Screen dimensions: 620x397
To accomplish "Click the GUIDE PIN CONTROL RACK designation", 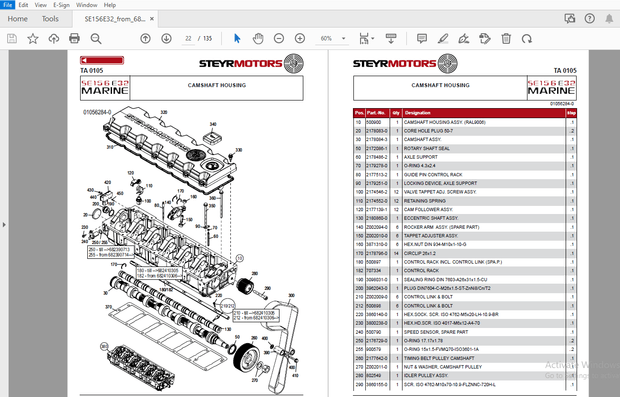I will (x=433, y=174).
